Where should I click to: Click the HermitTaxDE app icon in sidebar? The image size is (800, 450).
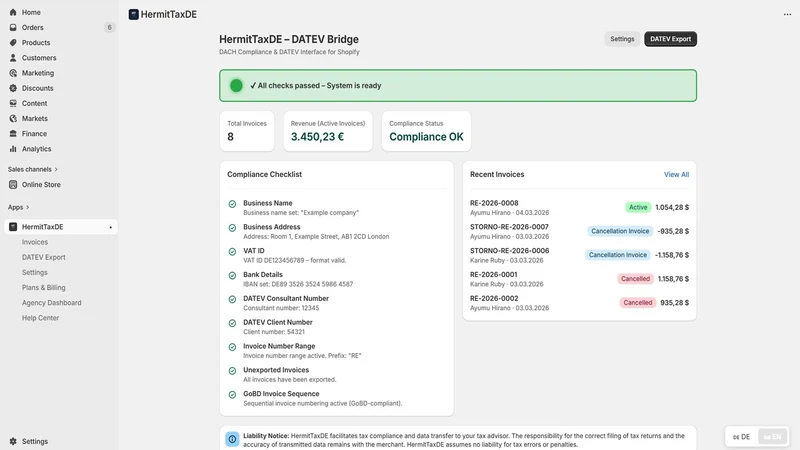(13, 227)
